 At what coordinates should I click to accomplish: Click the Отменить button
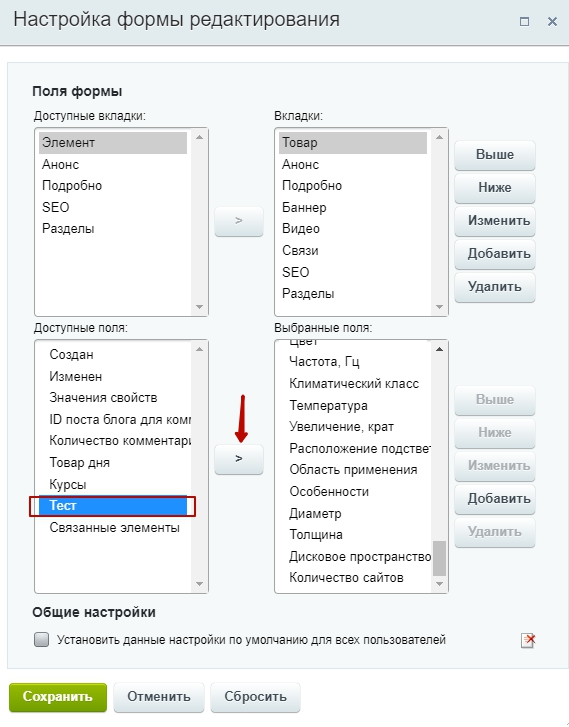[159, 697]
